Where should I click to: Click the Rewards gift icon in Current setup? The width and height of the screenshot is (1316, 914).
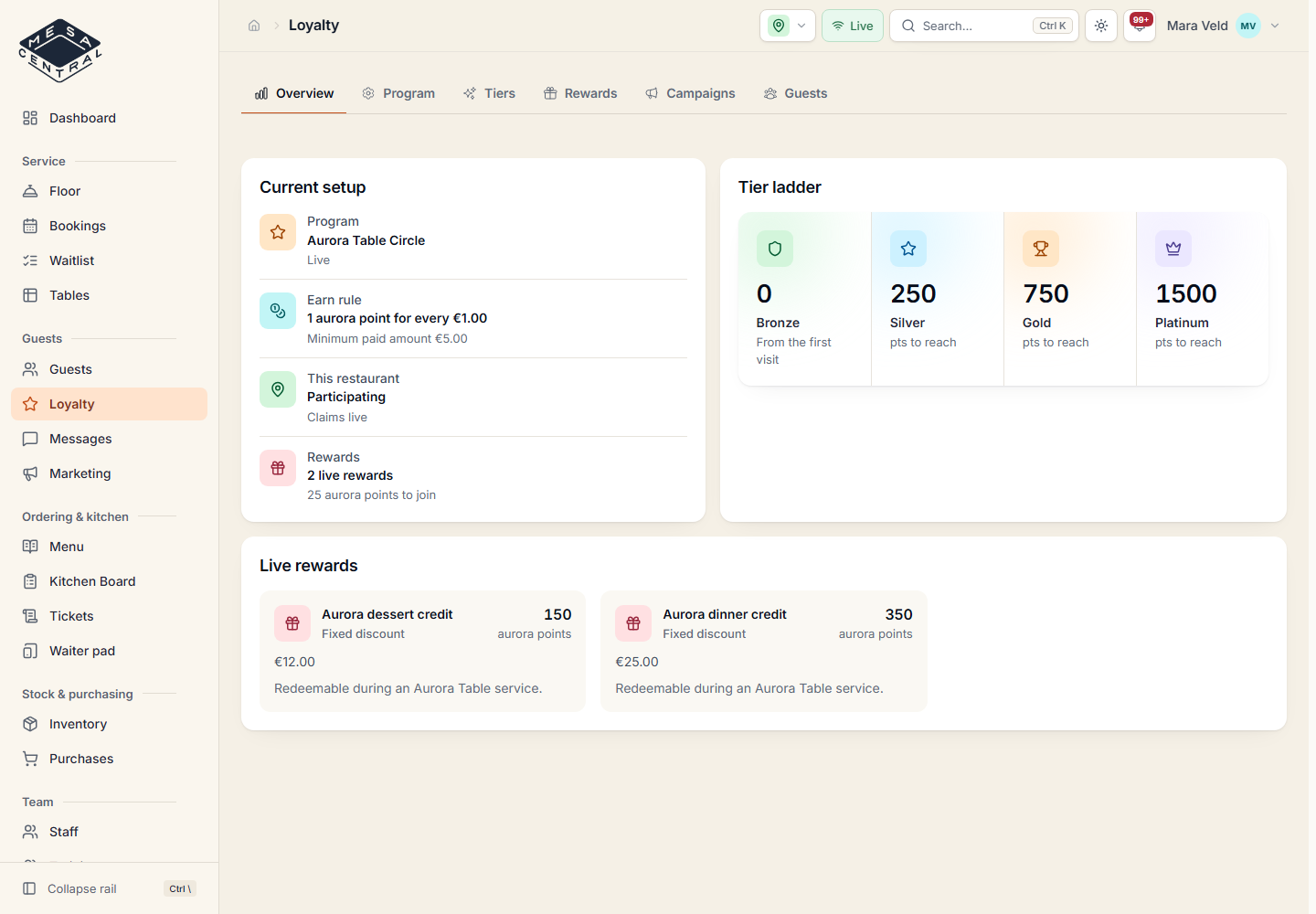[278, 468]
